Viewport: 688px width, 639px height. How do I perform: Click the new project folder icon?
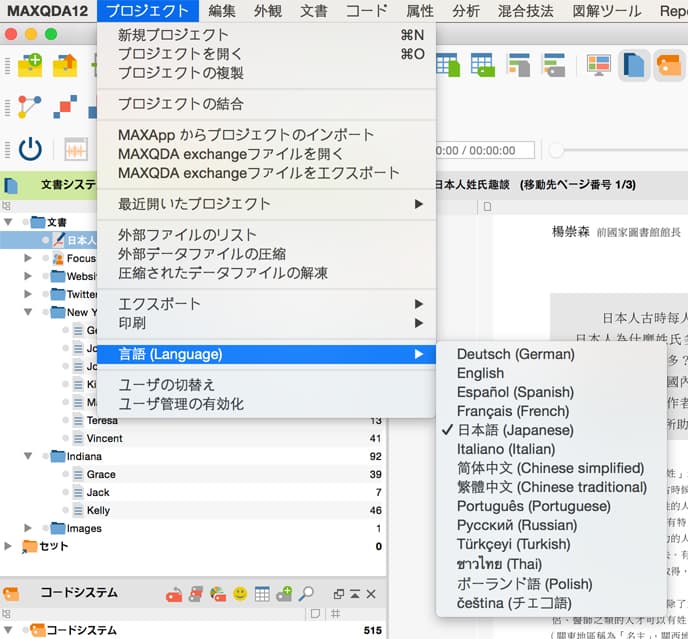pos(30,65)
